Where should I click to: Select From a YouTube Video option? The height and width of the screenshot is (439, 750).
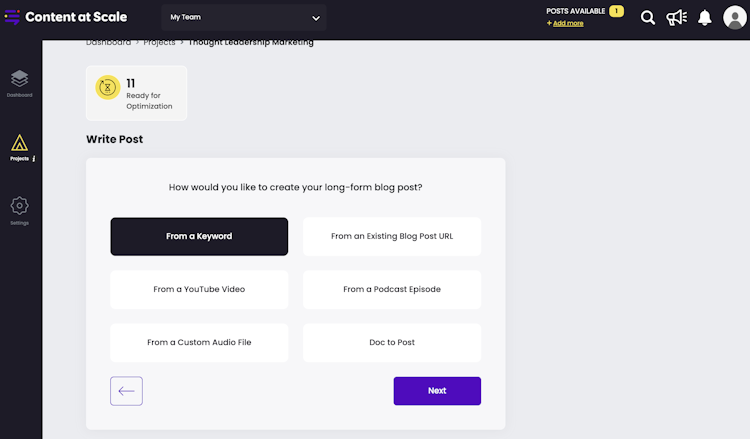[x=199, y=289]
